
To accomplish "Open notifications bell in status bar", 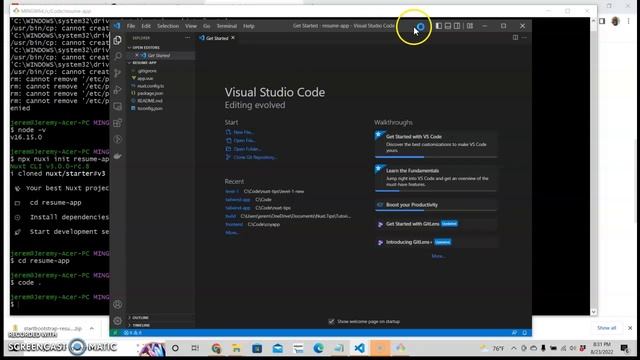I will coord(524,333).
